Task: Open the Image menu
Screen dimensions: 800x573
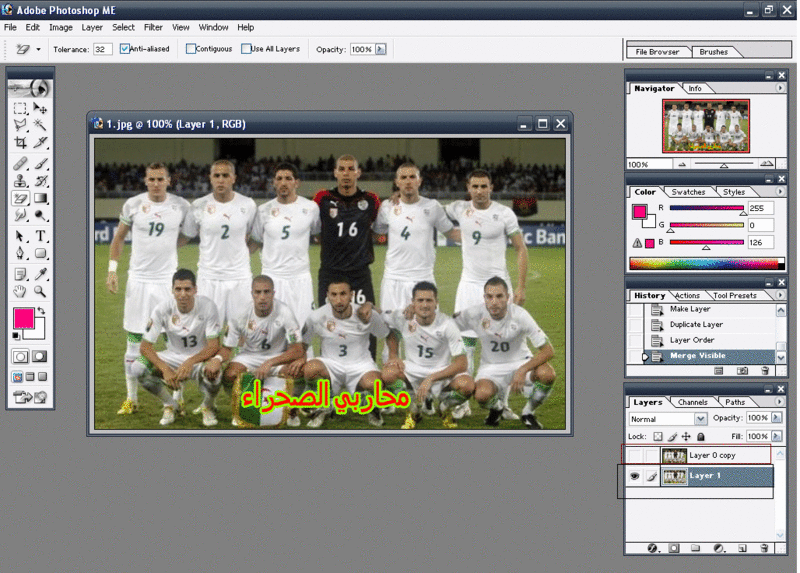Action: [x=61, y=28]
